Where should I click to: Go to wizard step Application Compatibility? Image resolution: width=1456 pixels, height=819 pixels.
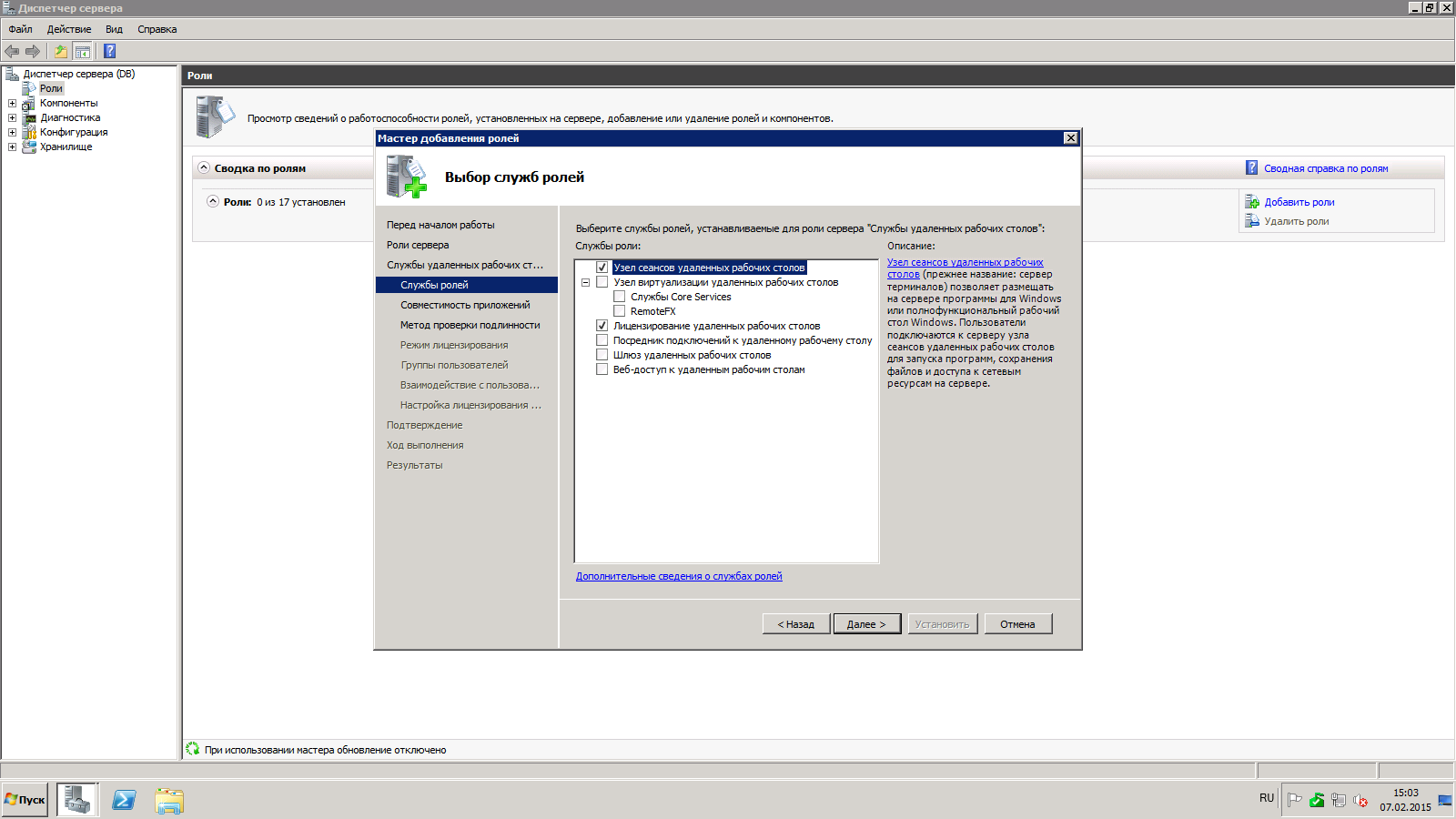[465, 305]
